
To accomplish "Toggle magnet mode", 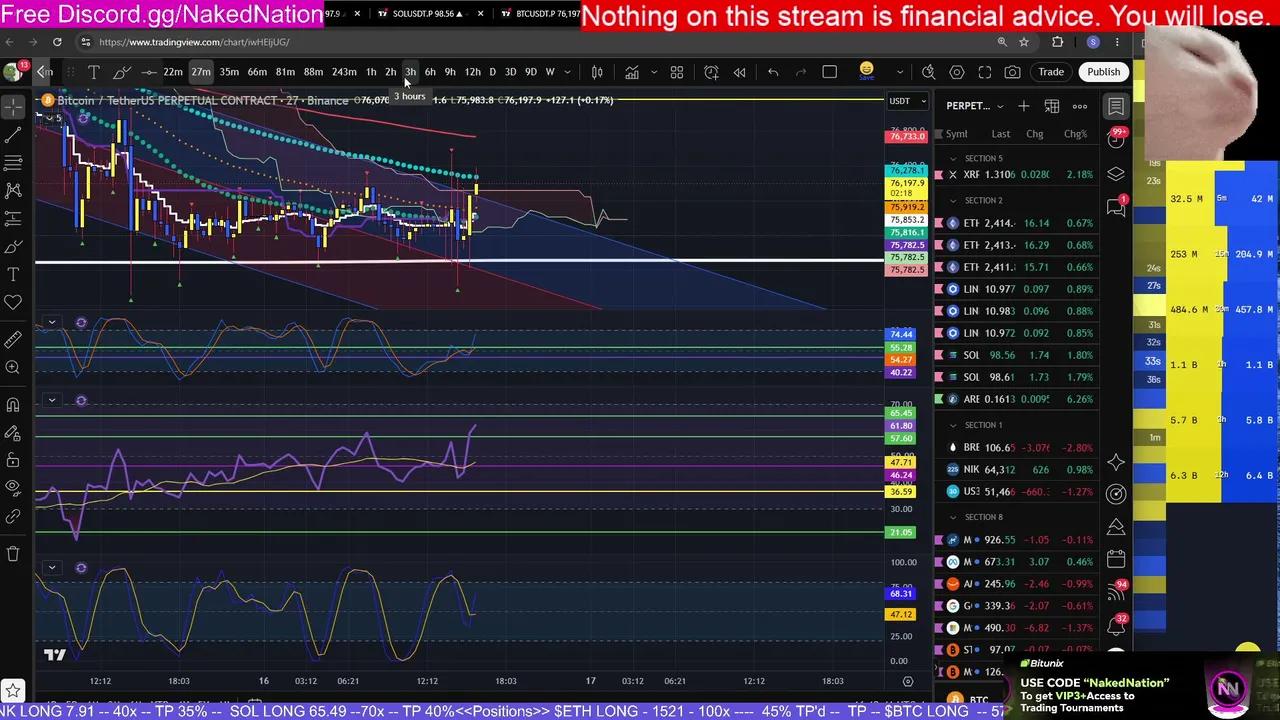I will 13,405.
